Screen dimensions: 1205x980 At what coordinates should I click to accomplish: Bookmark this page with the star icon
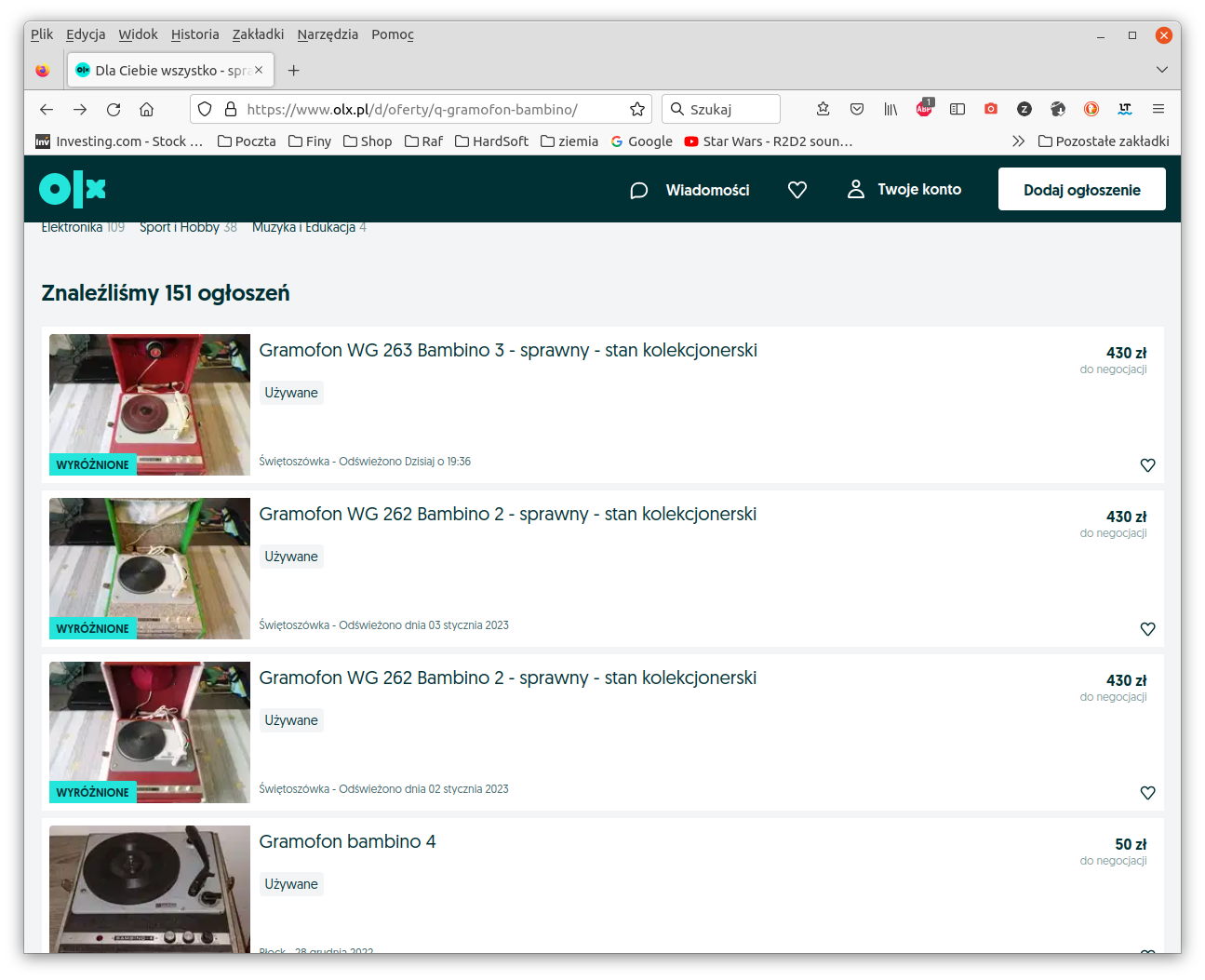pos(637,109)
